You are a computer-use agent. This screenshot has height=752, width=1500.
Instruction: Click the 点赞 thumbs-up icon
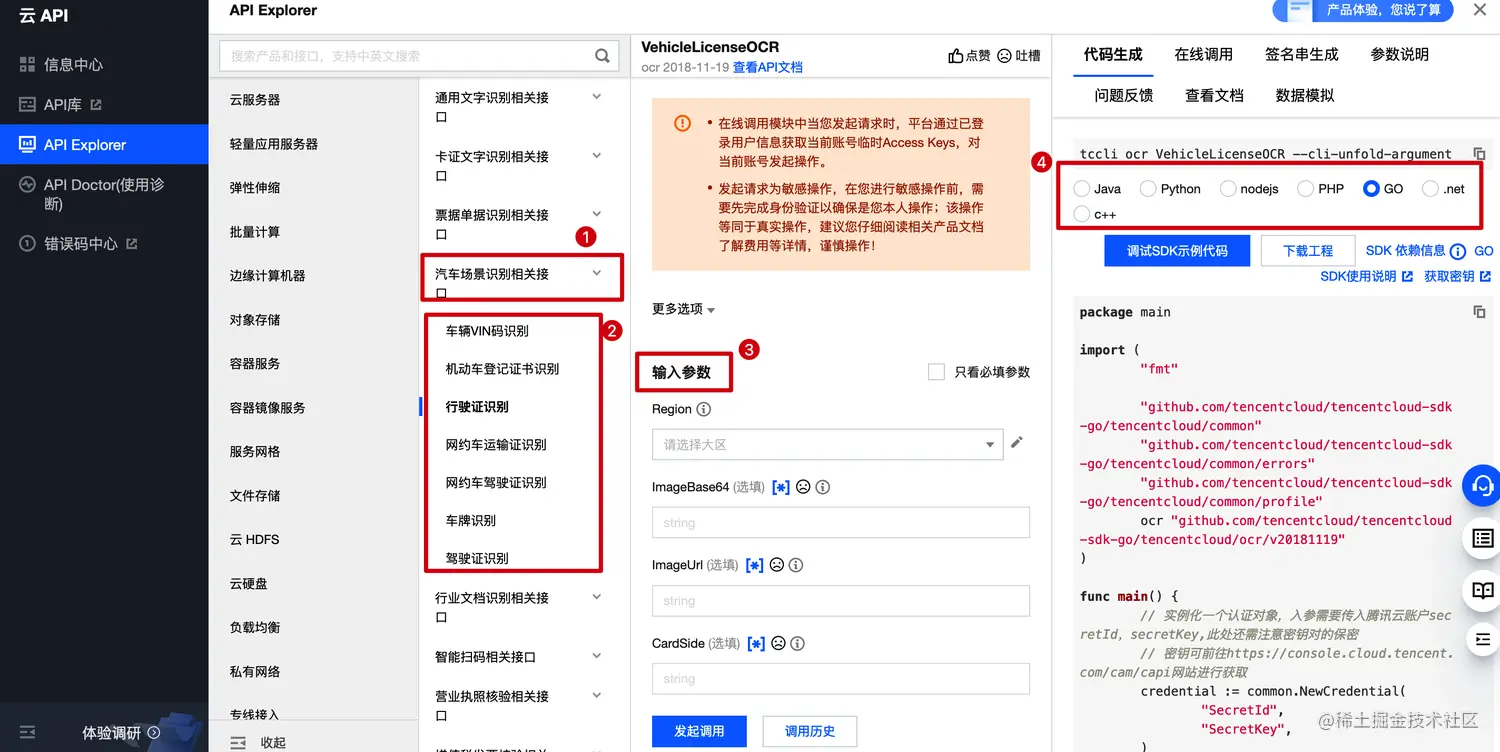[956, 56]
